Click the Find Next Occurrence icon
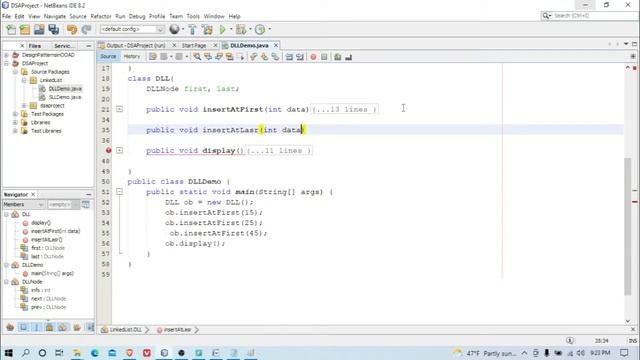640x360 pixels. coord(219,57)
